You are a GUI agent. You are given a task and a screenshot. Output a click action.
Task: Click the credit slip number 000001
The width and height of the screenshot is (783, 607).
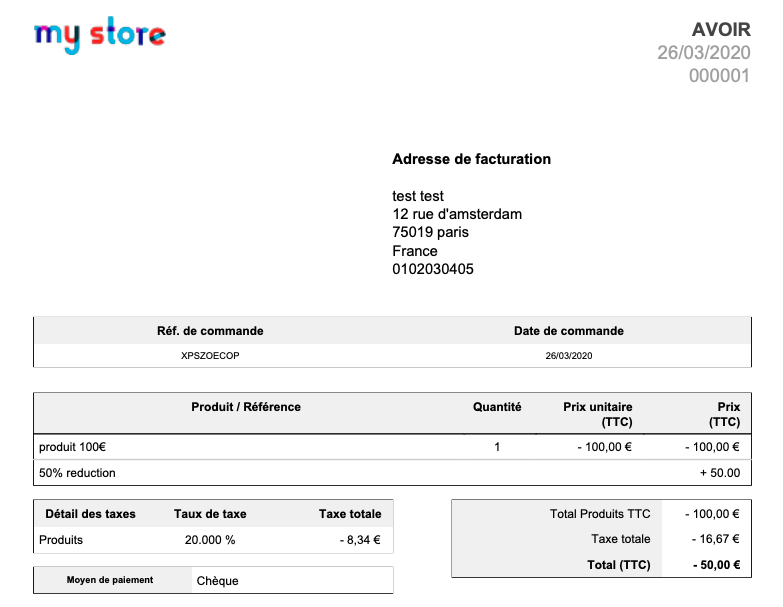(x=719, y=76)
